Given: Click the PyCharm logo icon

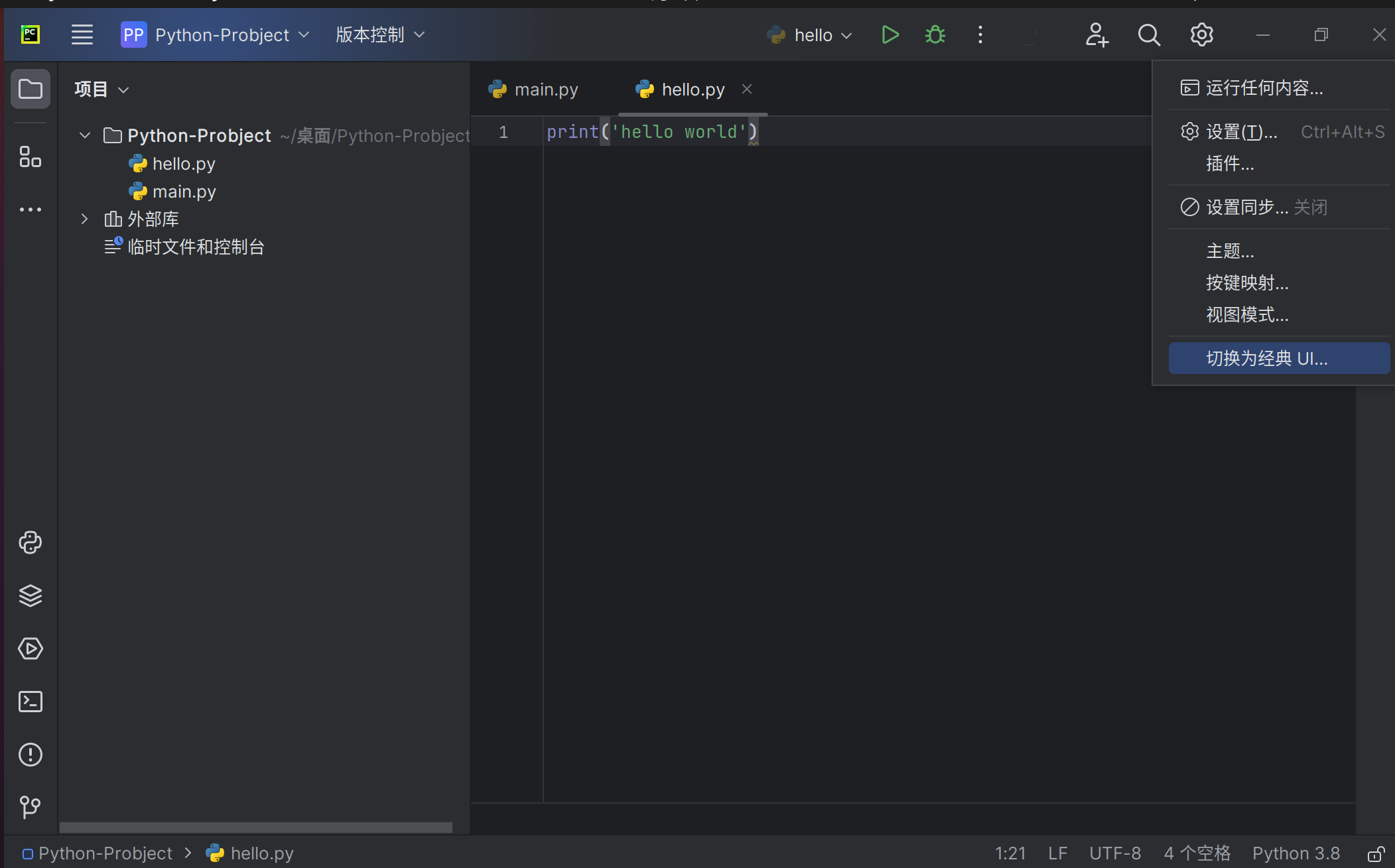Looking at the screenshot, I should pyautogui.click(x=31, y=34).
